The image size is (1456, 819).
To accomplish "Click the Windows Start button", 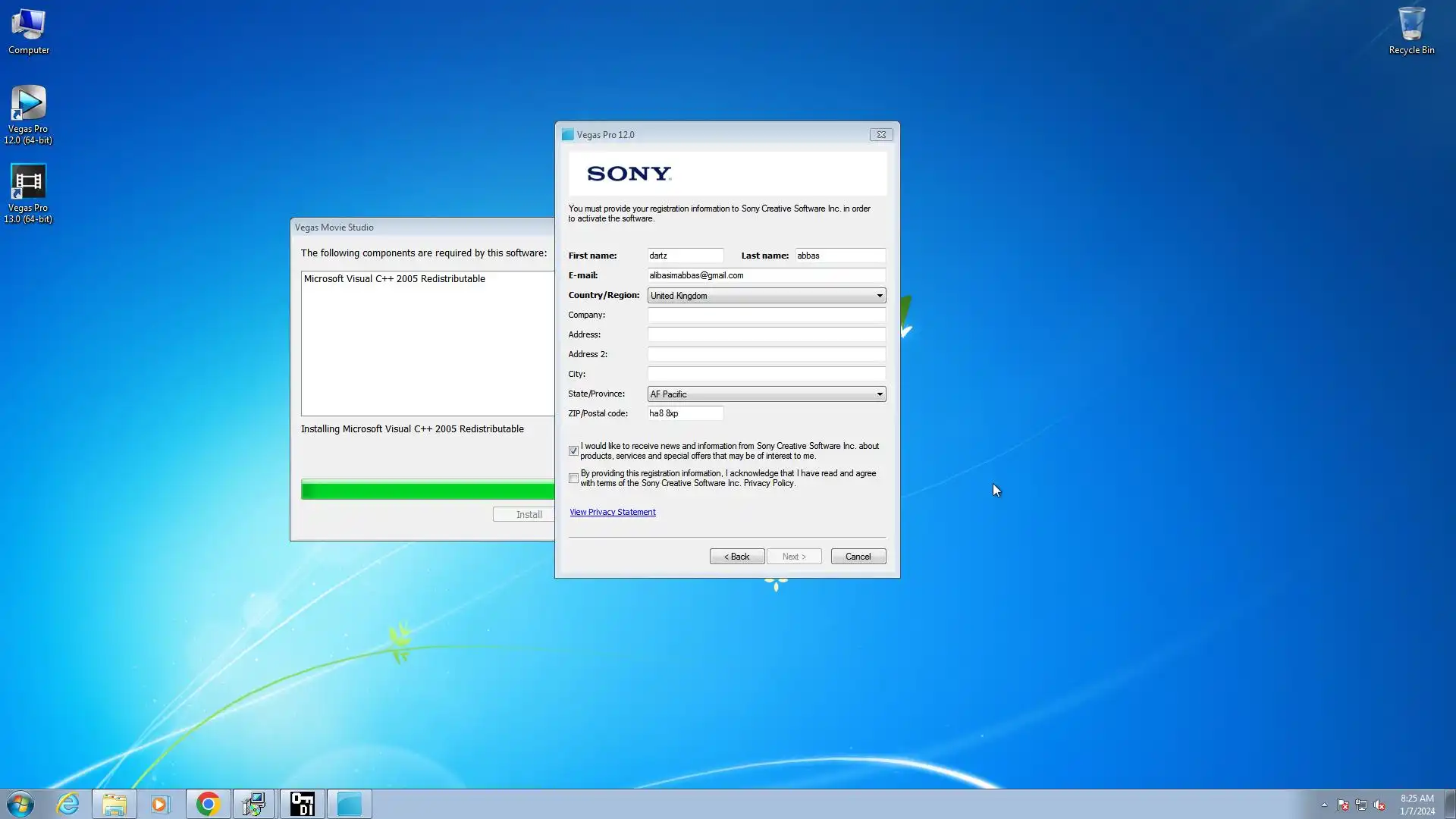I will (x=20, y=804).
